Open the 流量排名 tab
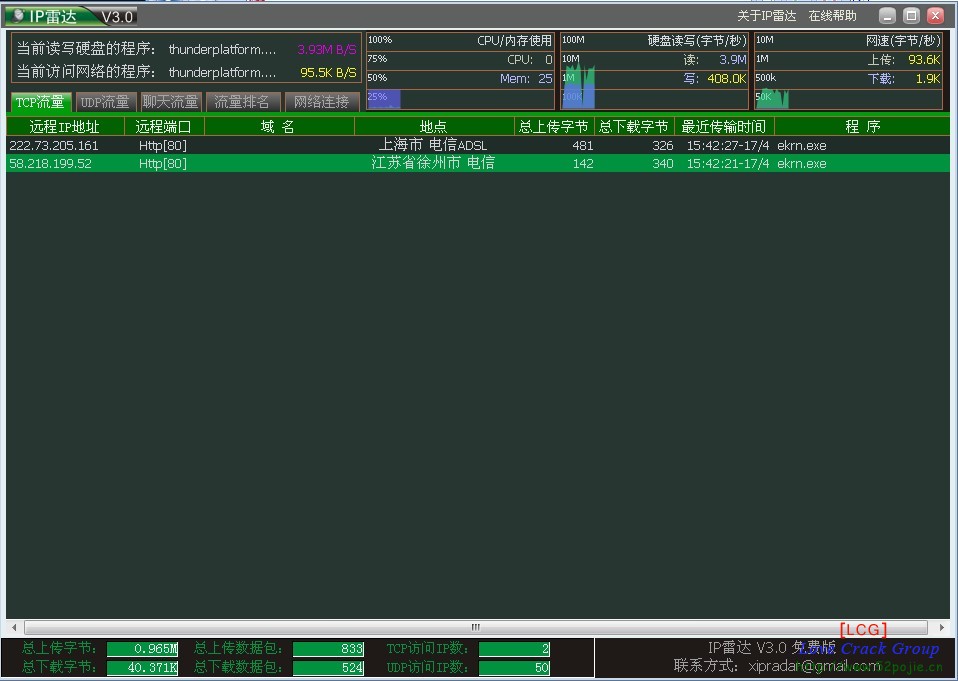958x681 pixels. coord(243,102)
